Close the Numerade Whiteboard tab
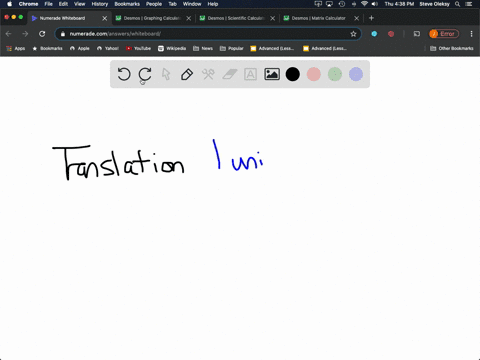Viewport: 480px width, 360px height. [105, 18]
